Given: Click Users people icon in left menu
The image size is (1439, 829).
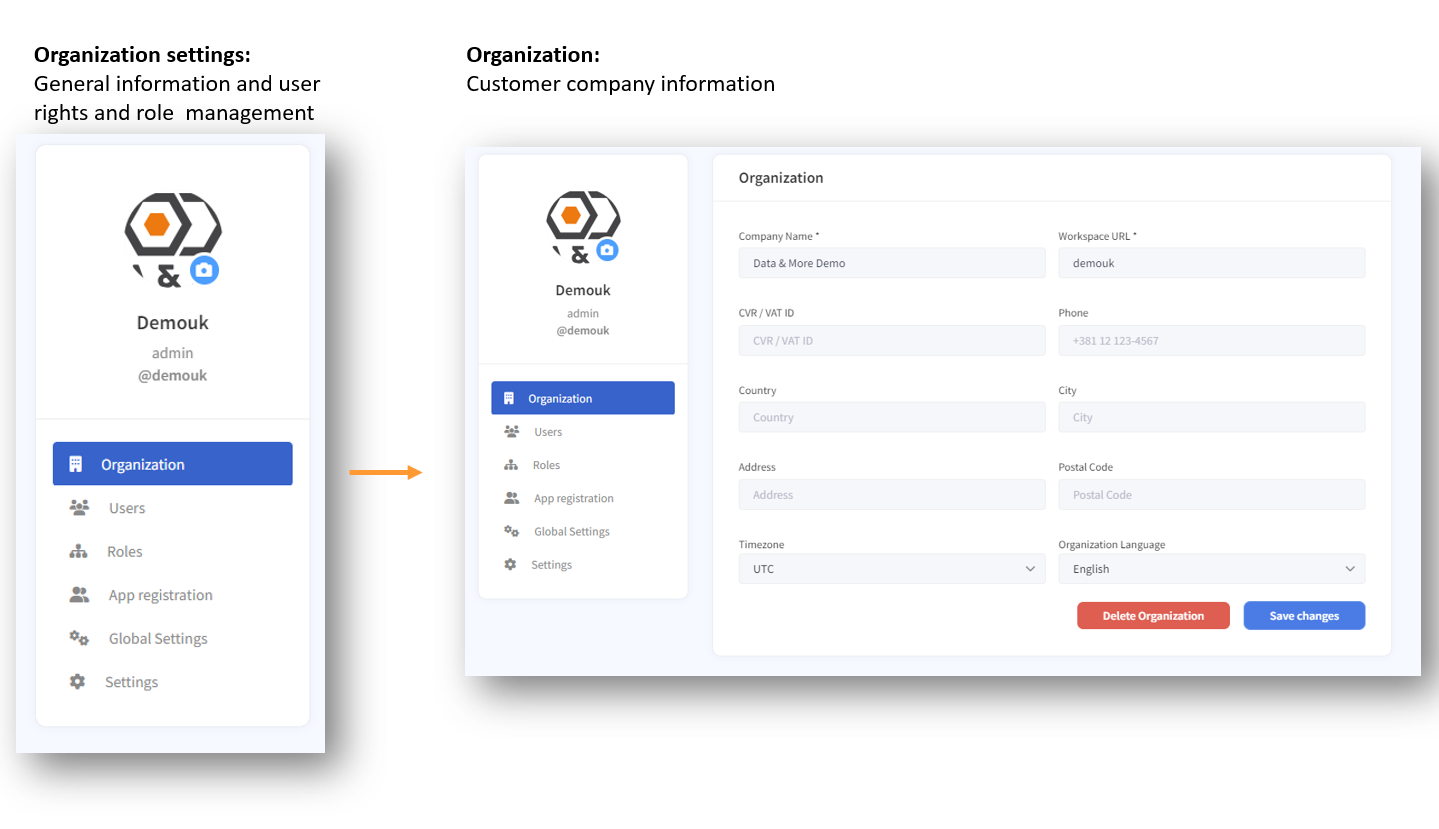Looking at the screenshot, I should (79, 507).
